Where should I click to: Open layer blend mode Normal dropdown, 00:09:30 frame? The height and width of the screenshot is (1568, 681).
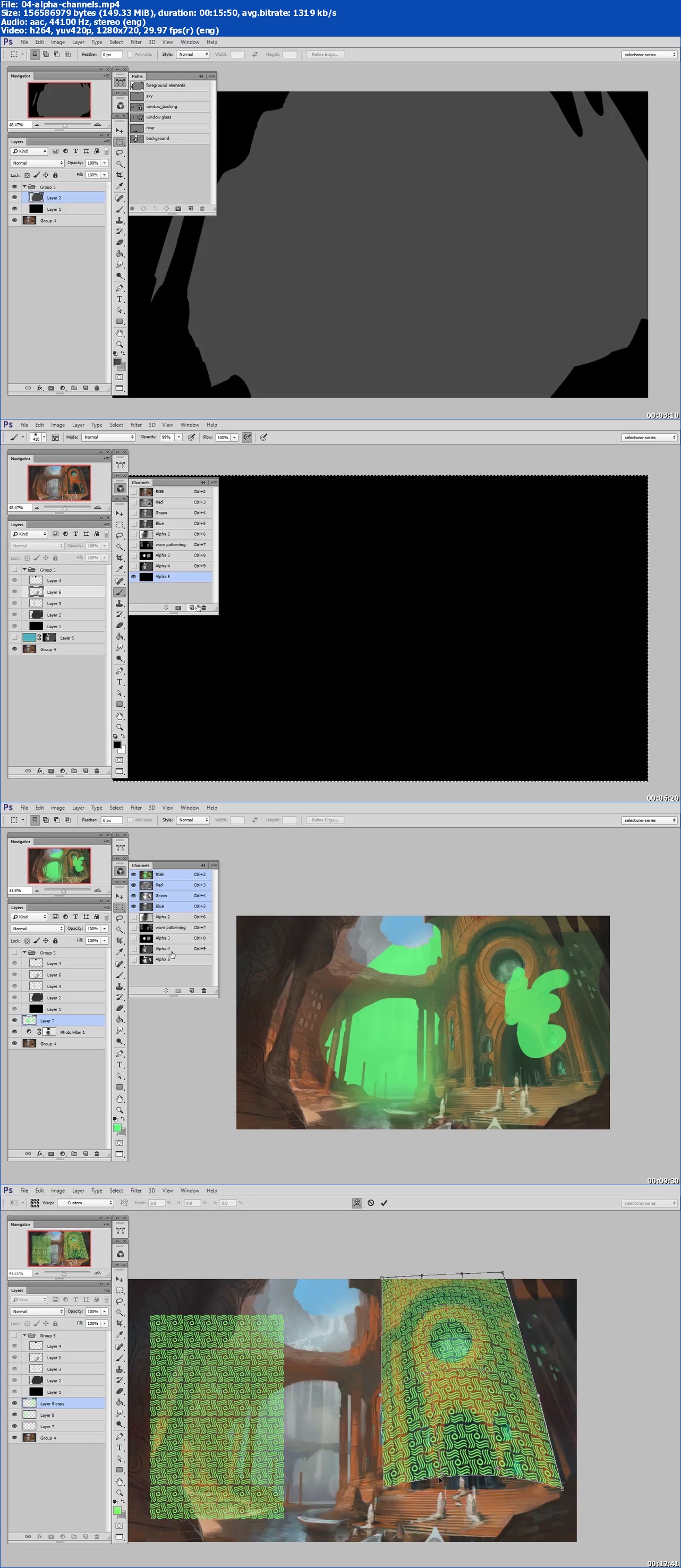[37, 928]
